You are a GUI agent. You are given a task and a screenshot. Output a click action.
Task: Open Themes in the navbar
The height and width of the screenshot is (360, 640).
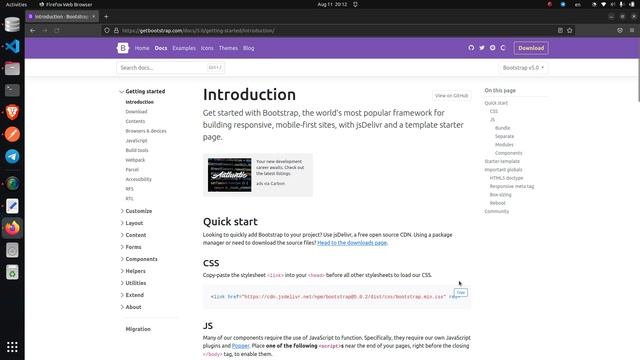click(x=228, y=48)
